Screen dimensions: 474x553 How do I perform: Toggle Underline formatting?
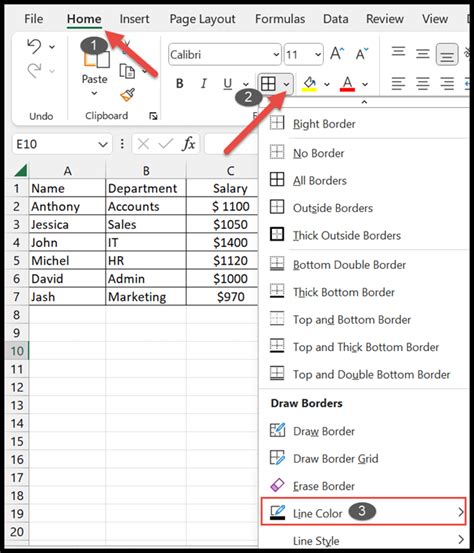(228, 84)
